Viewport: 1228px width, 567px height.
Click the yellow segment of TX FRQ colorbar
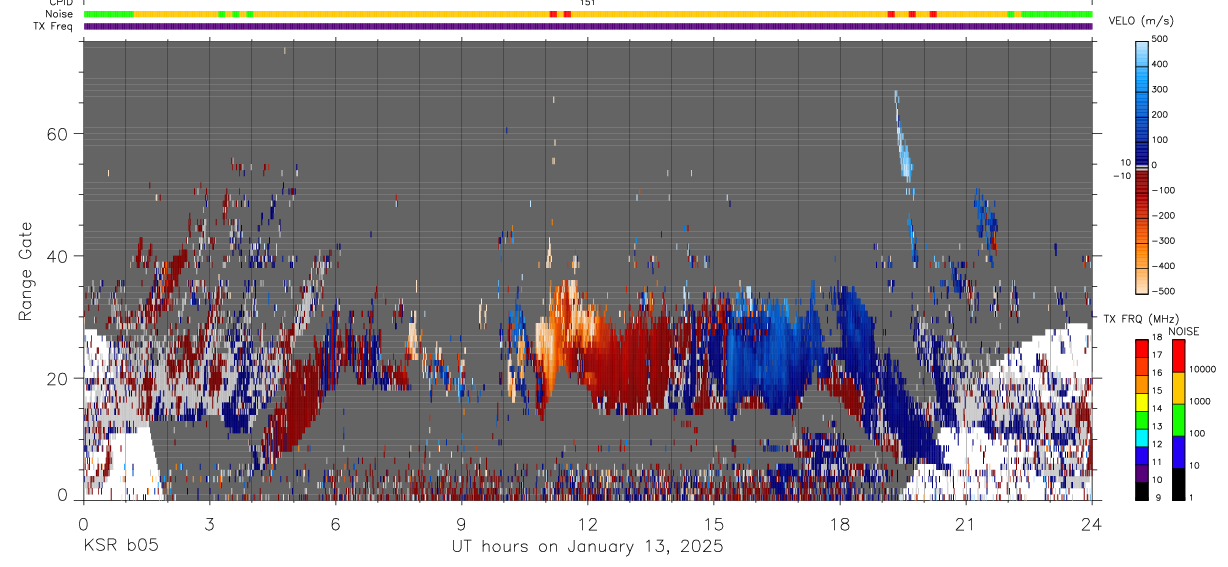[1142, 402]
